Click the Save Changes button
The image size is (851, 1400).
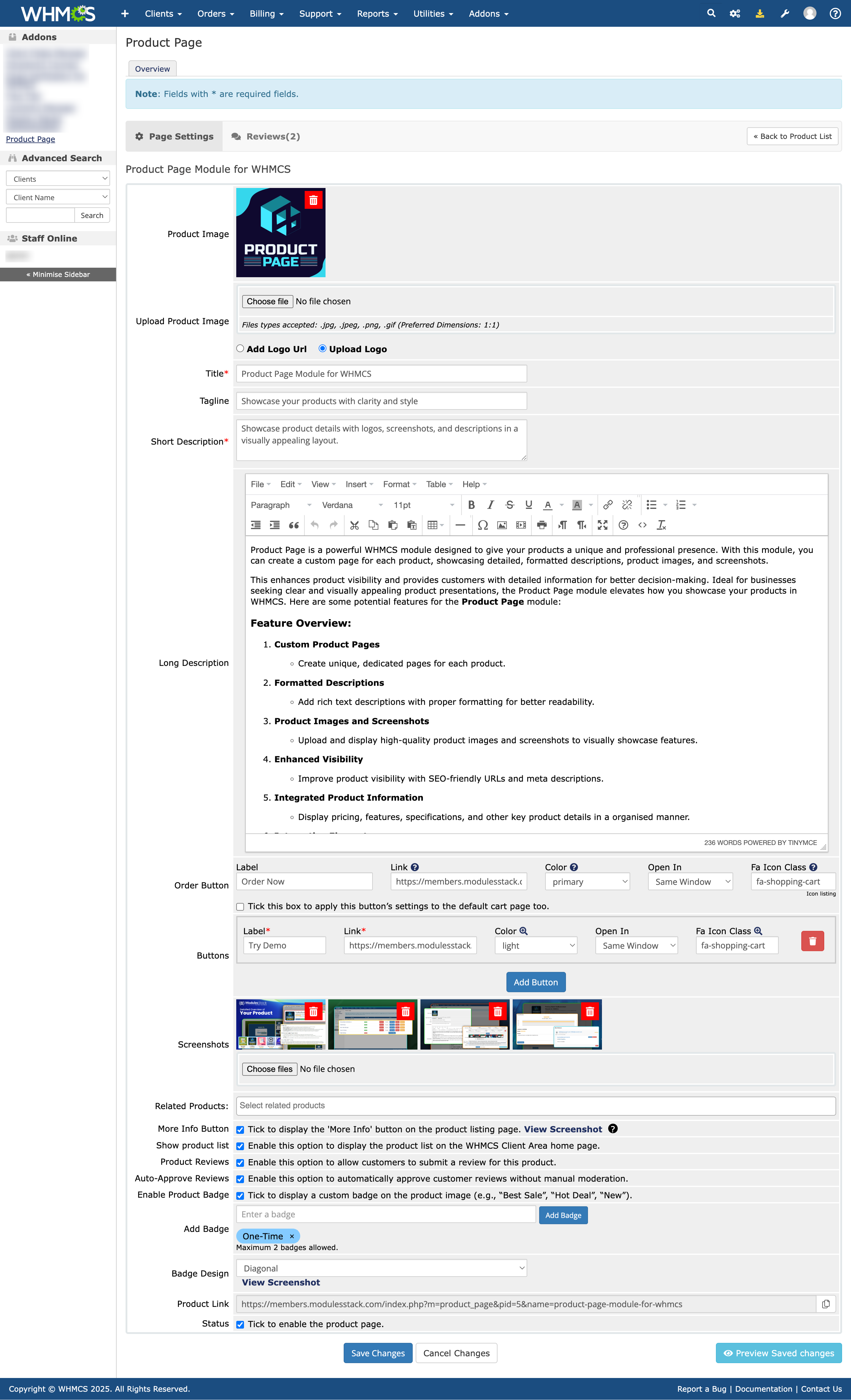click(378, 1353)
